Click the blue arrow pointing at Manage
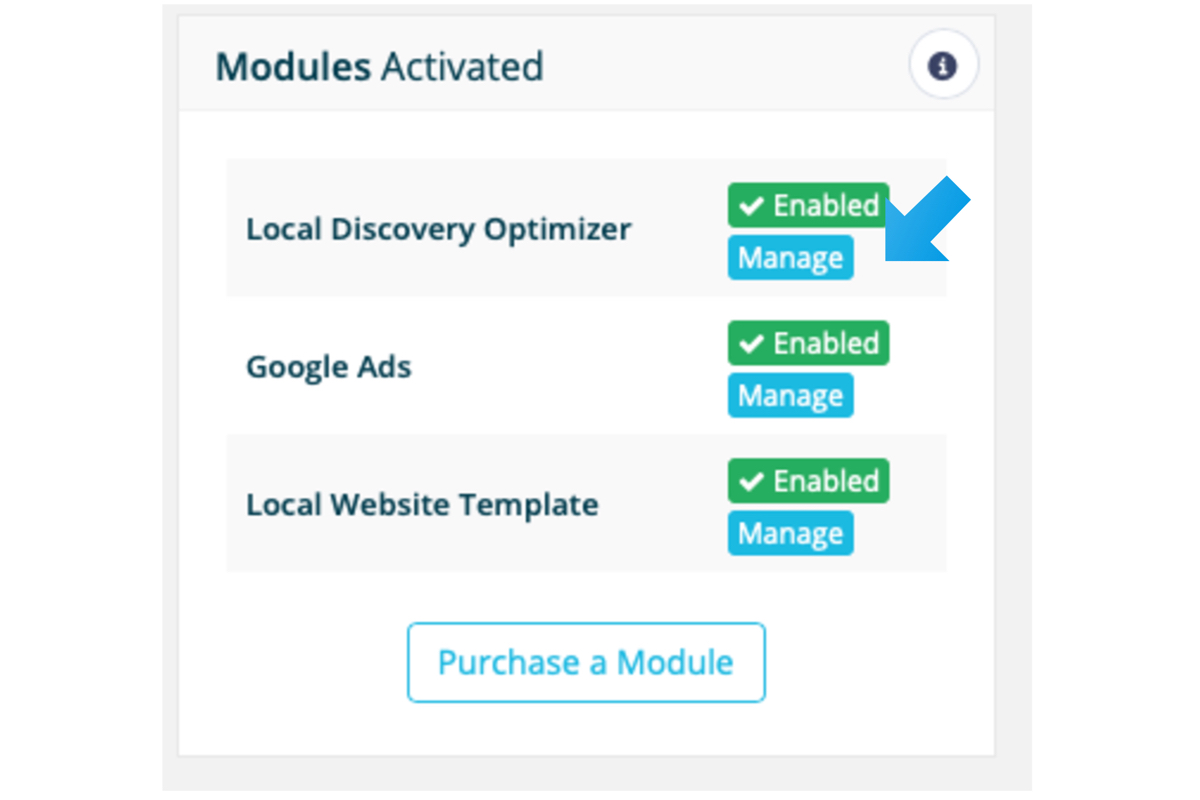Viewport: 1200px width, 800px height. [x=927, y=221]
